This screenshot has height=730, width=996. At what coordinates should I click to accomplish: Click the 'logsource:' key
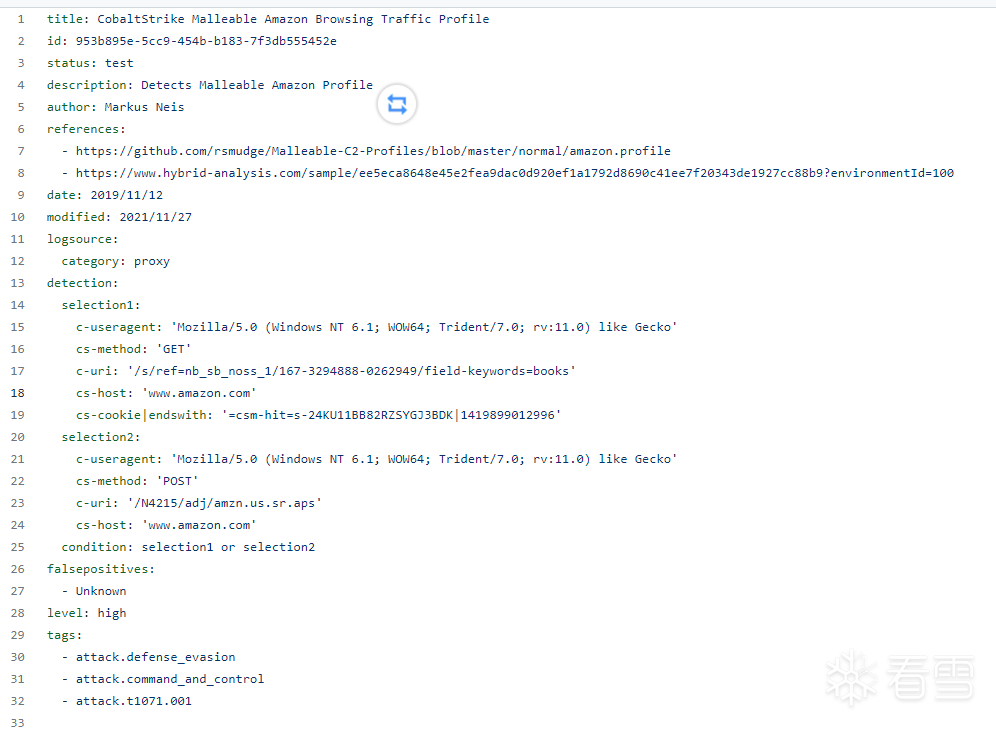tap(82, 240)
